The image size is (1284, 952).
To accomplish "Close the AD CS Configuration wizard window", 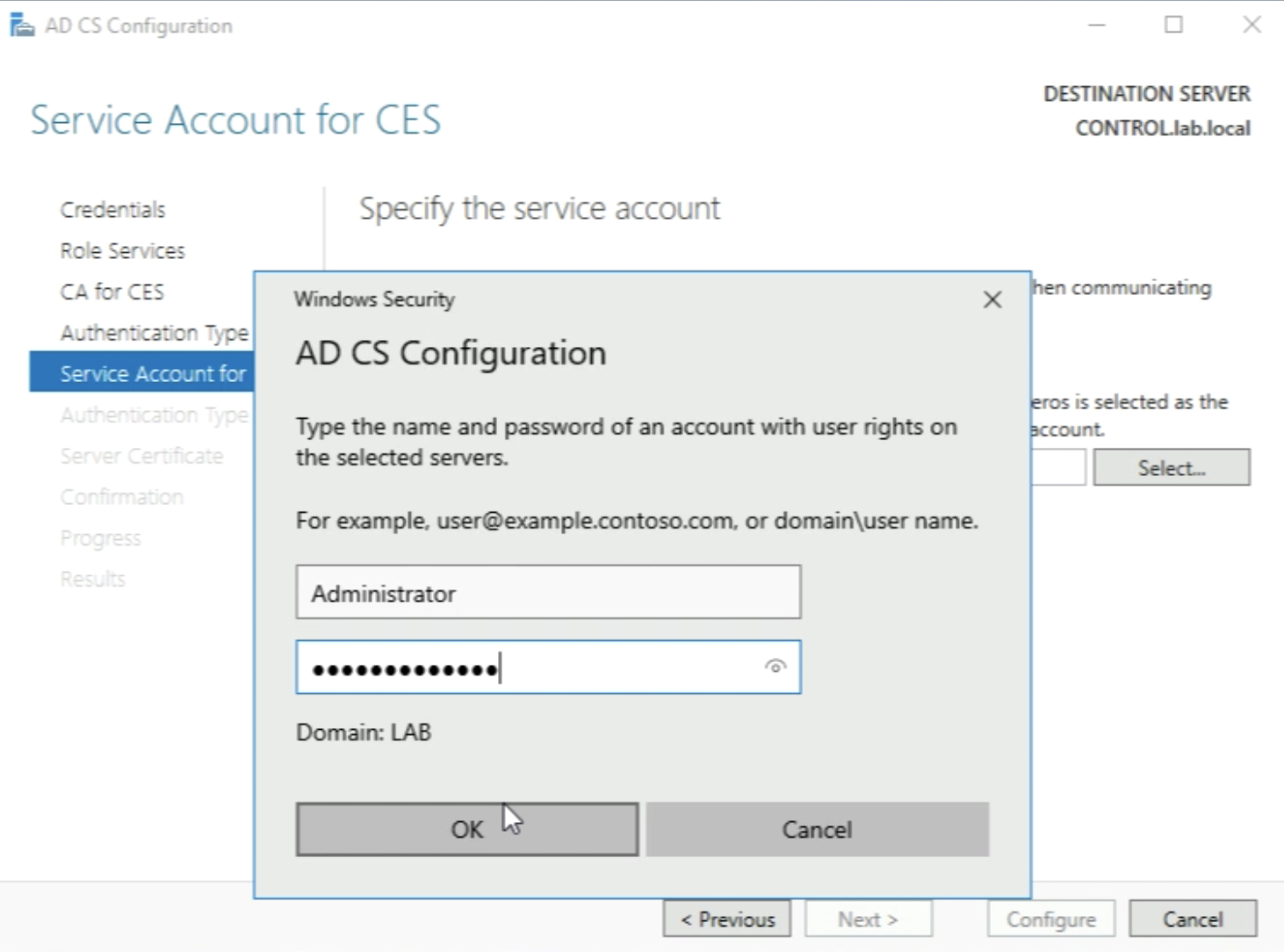I will click(1252, 25).
